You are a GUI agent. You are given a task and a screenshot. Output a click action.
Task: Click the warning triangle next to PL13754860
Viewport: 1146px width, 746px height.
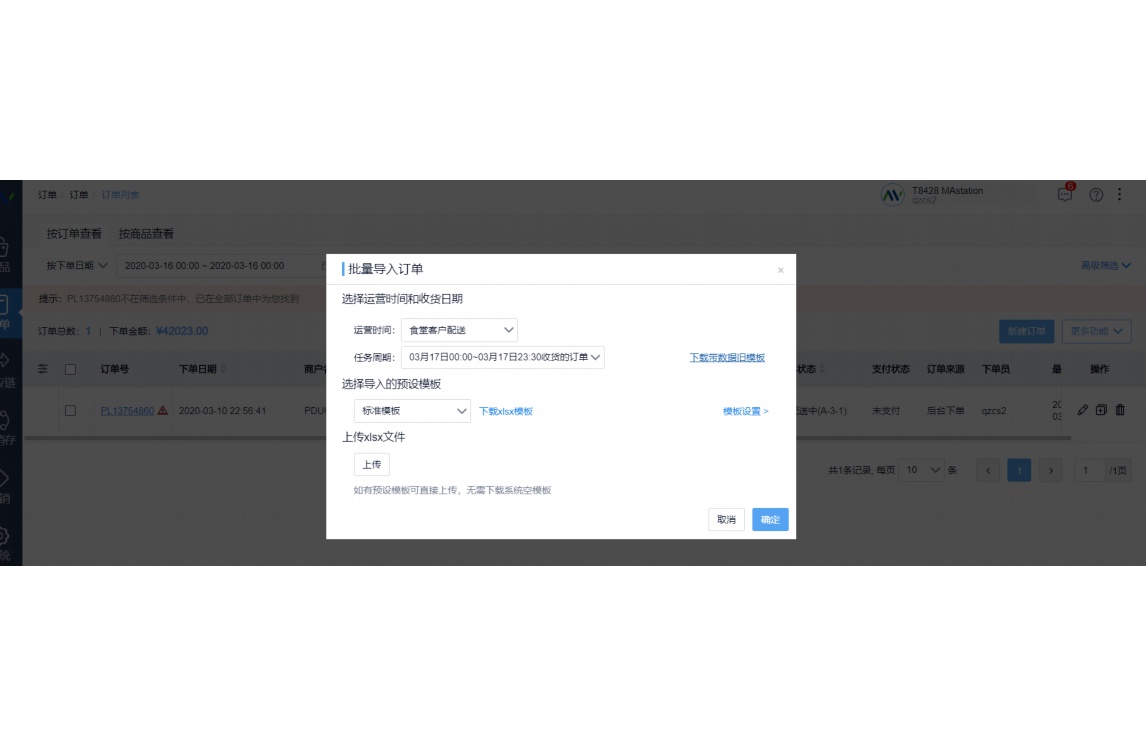pos(165,410)
